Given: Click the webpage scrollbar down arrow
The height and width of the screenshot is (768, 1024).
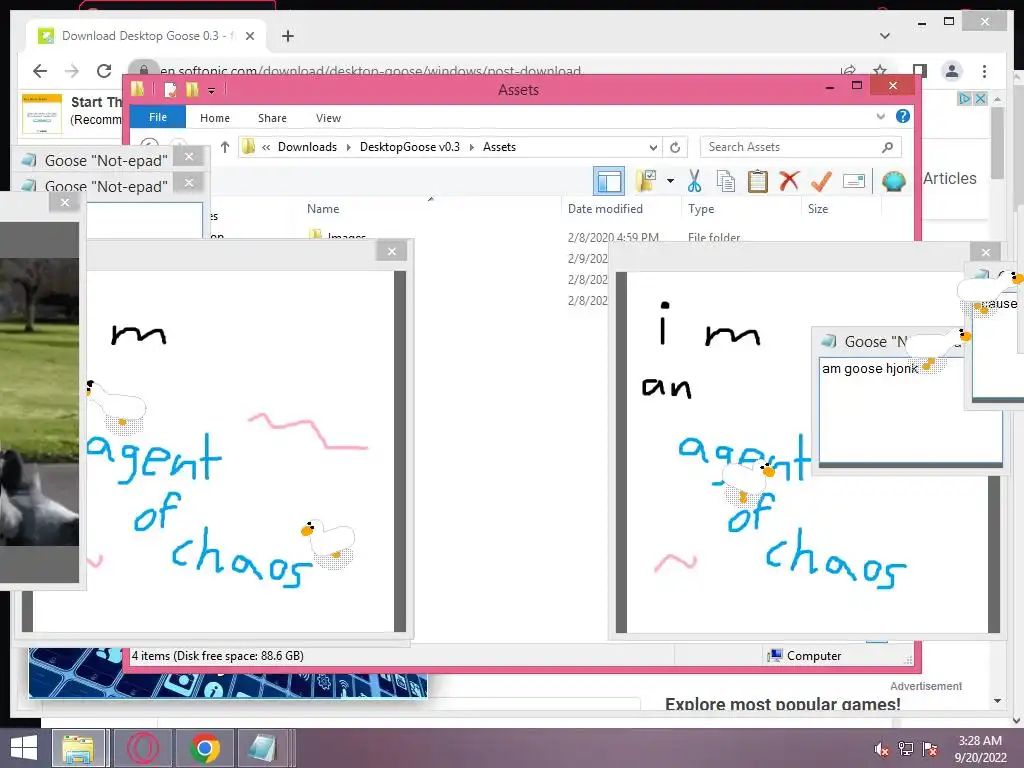Looking at the screenshot, I should 997,701.
